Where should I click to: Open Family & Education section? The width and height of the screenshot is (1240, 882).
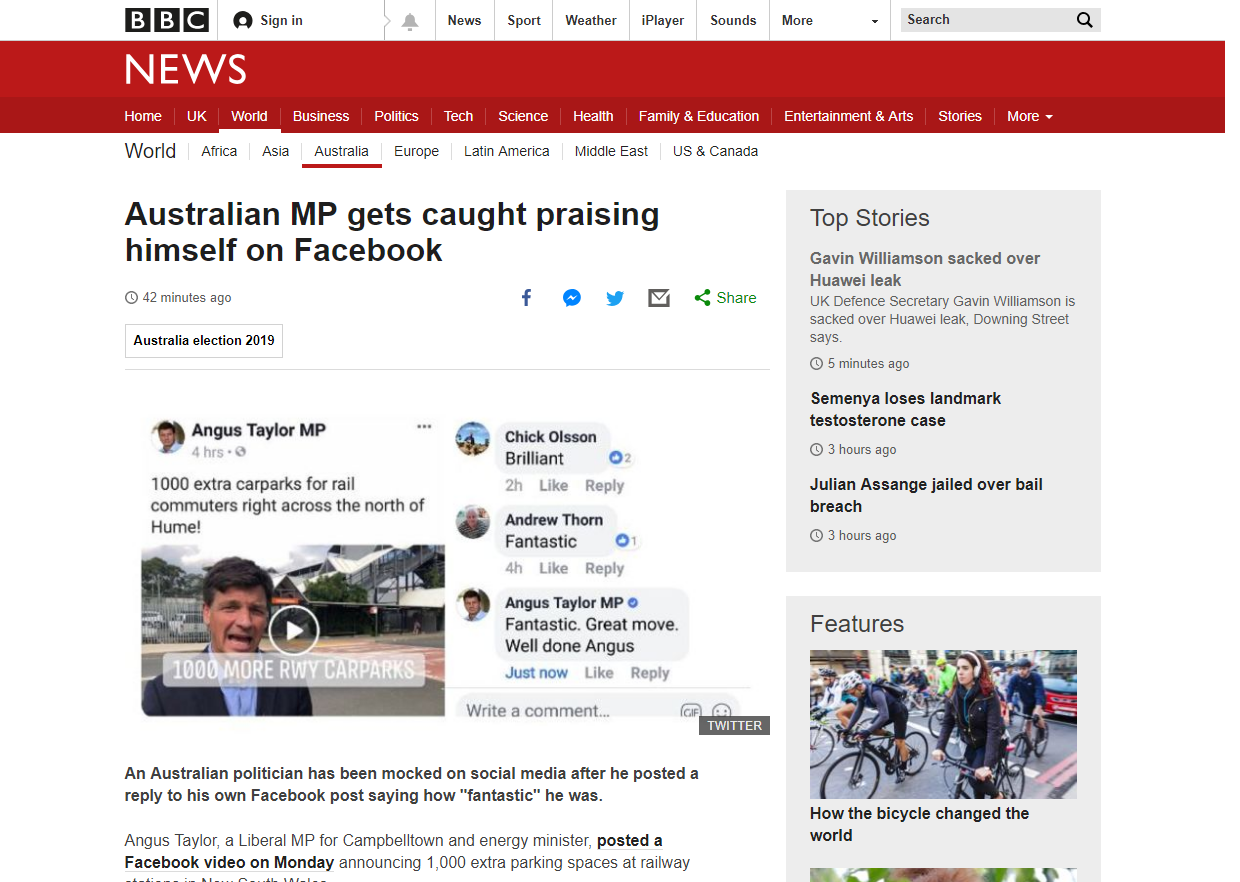tap(699, 116)
